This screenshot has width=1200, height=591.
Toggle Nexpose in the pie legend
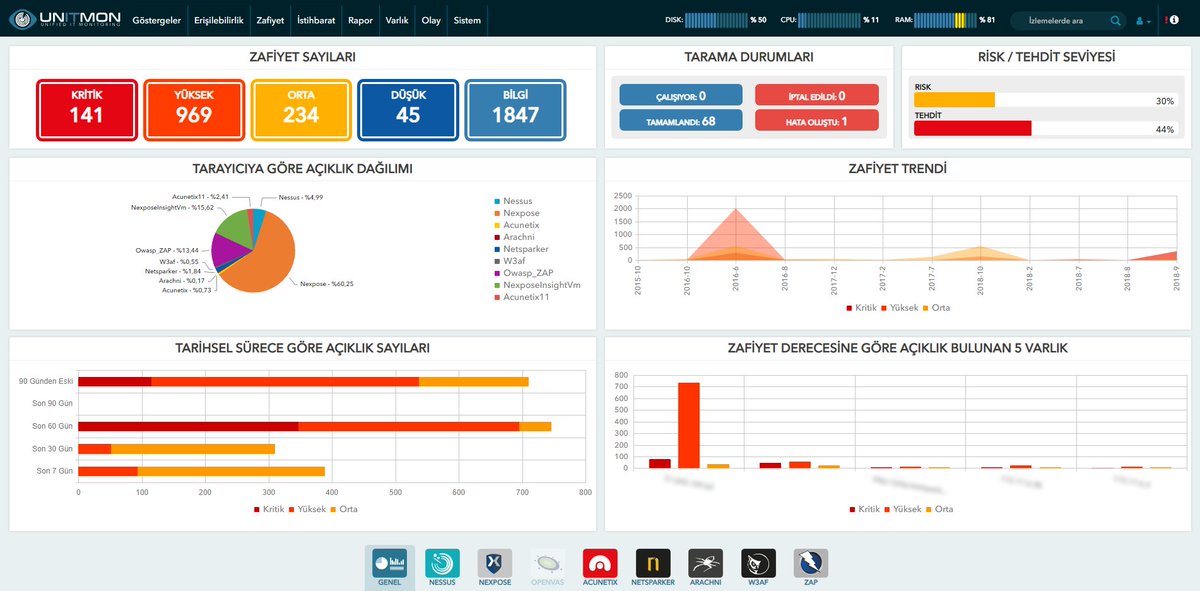(516, 213)
